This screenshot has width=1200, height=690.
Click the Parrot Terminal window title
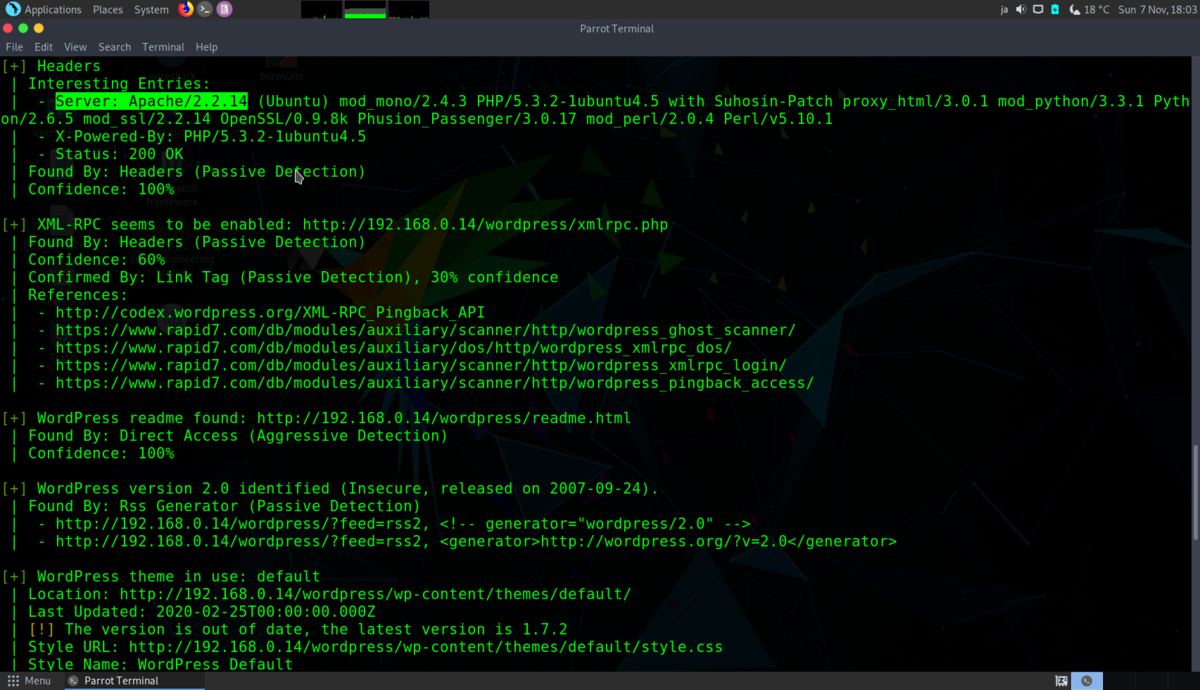point(616,29)
